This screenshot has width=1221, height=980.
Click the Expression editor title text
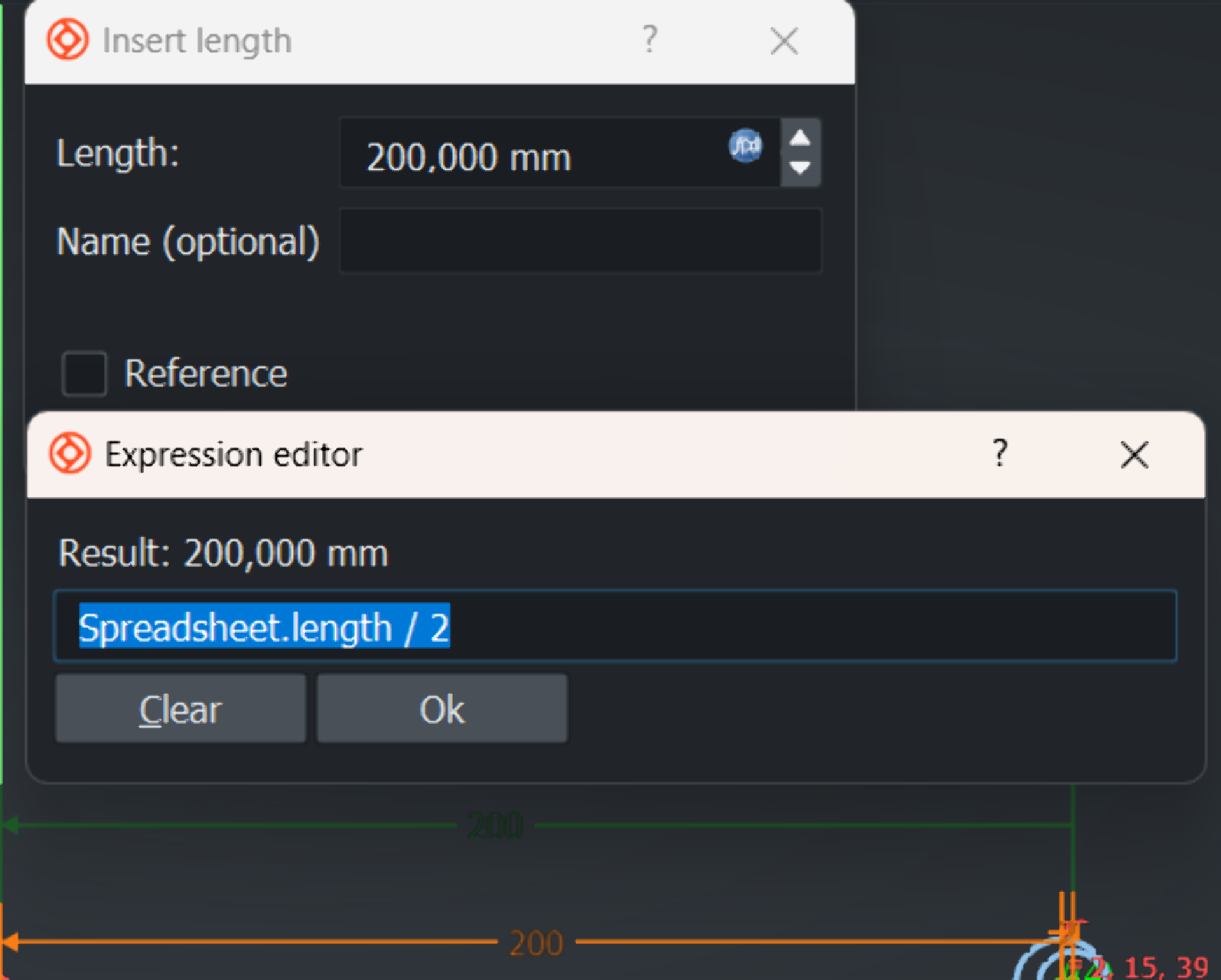coord(233,455)
